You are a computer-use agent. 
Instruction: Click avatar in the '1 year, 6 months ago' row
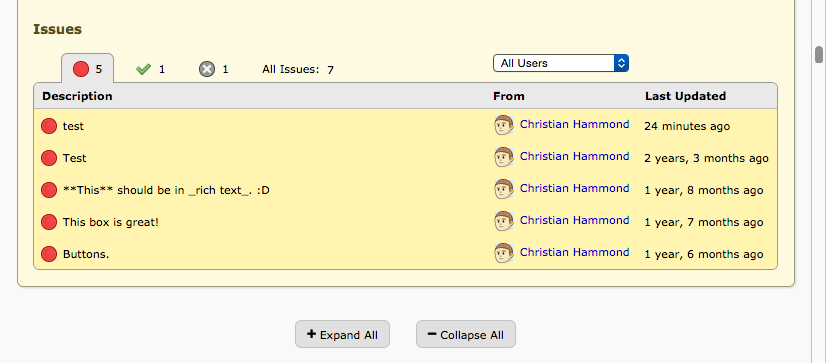[504, 253]
